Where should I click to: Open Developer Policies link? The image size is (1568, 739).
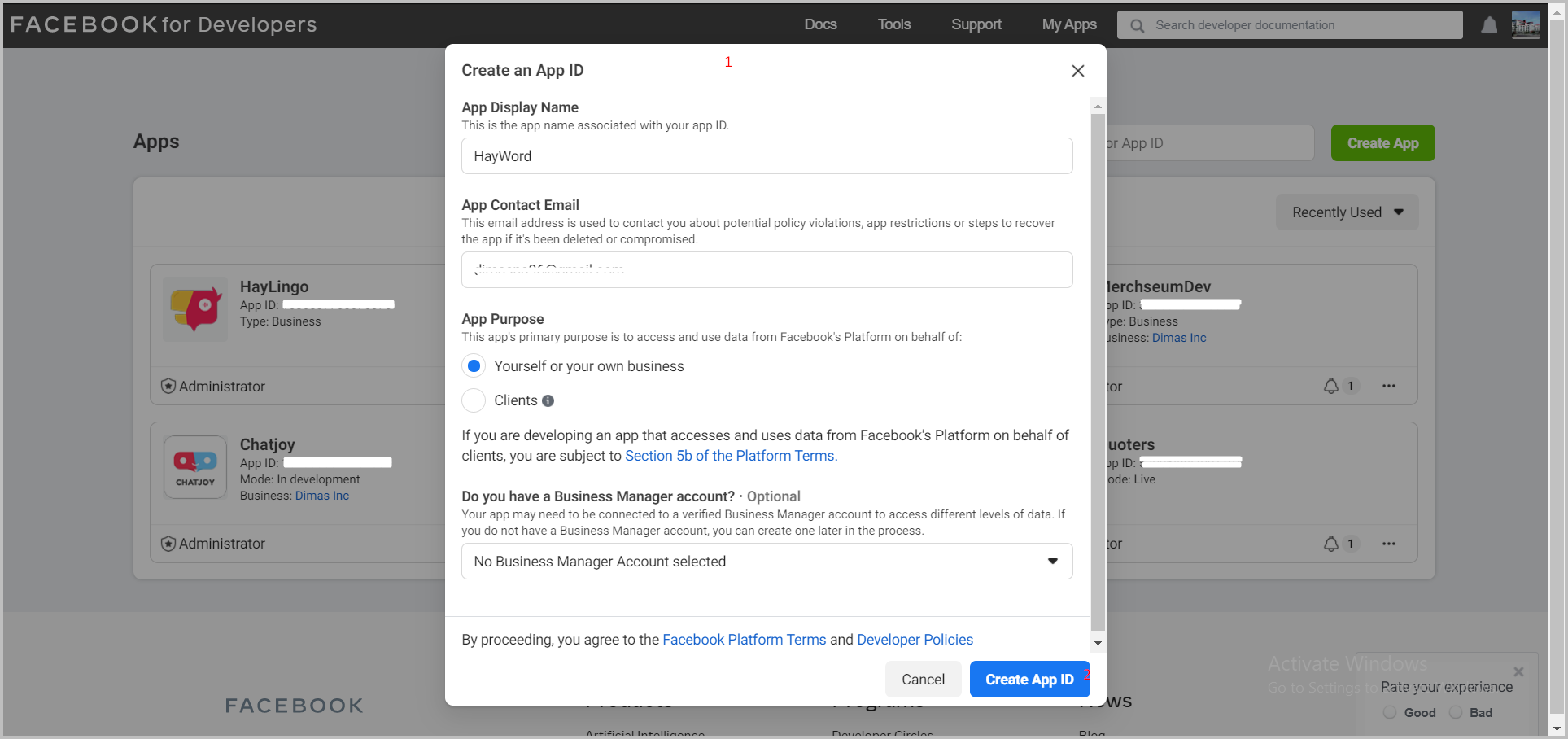tap(915, 640)
